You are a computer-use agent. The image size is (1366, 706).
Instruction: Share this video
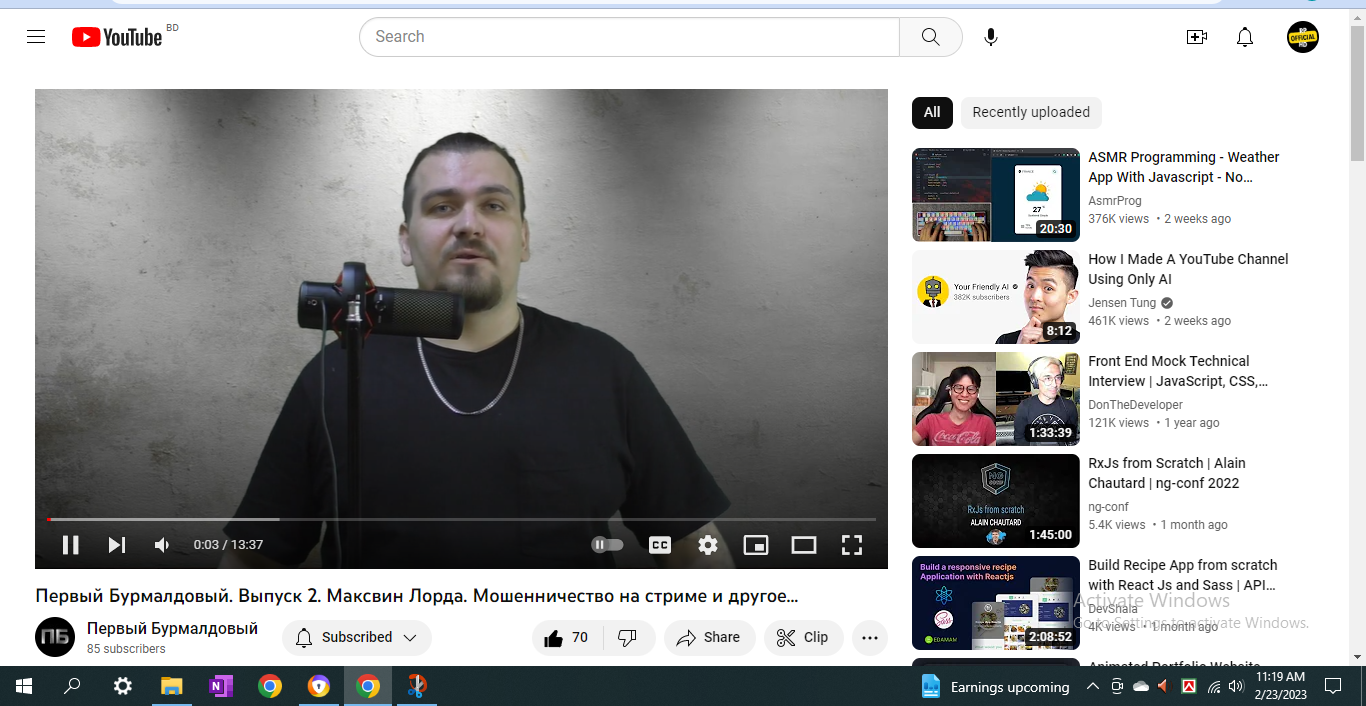tap(709, 638)
